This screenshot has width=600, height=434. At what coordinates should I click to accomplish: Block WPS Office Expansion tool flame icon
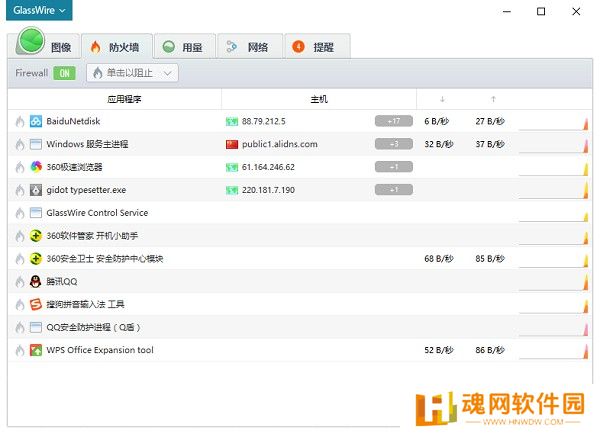click(20, 350)
